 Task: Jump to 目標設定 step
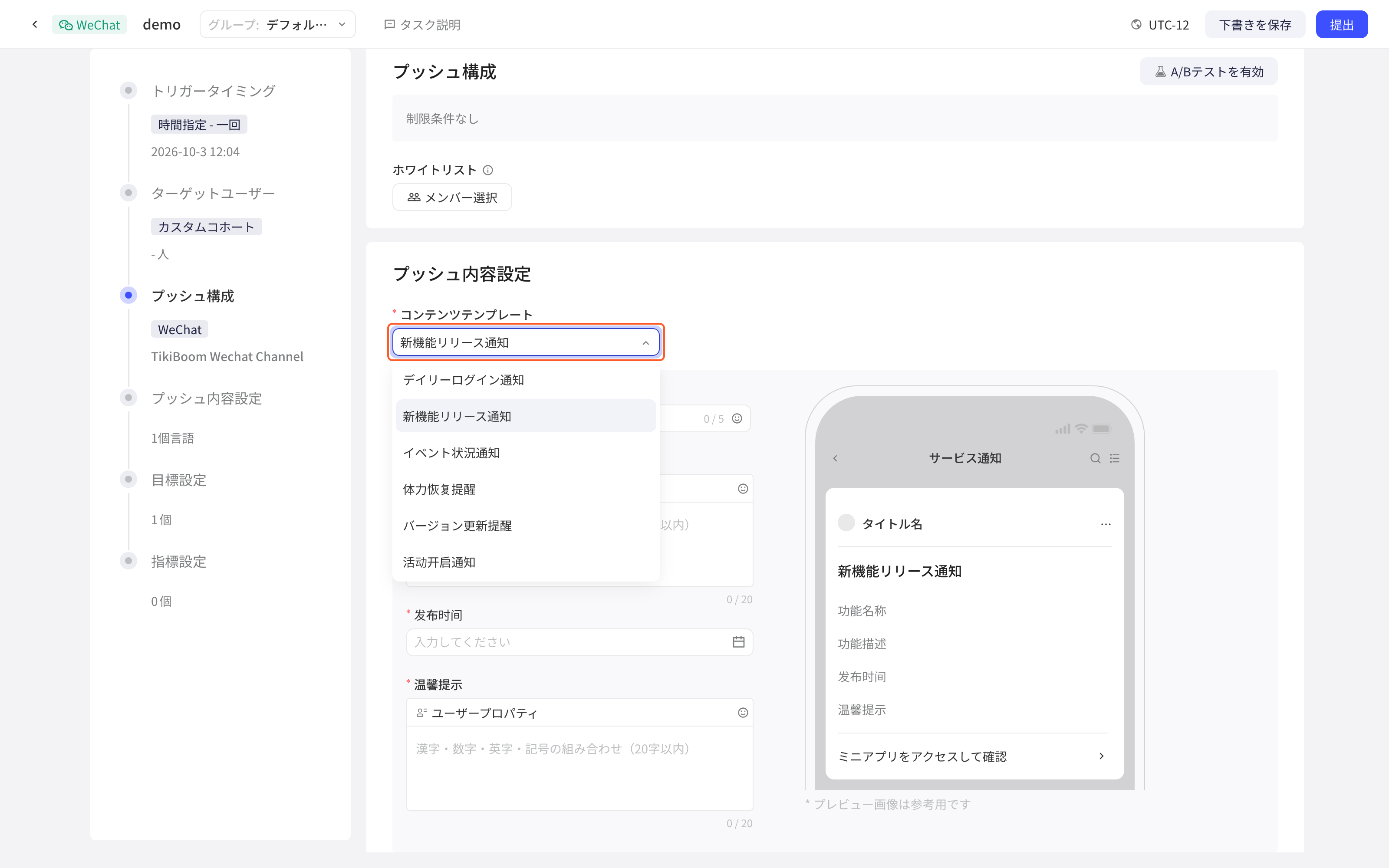coord(179,480)
